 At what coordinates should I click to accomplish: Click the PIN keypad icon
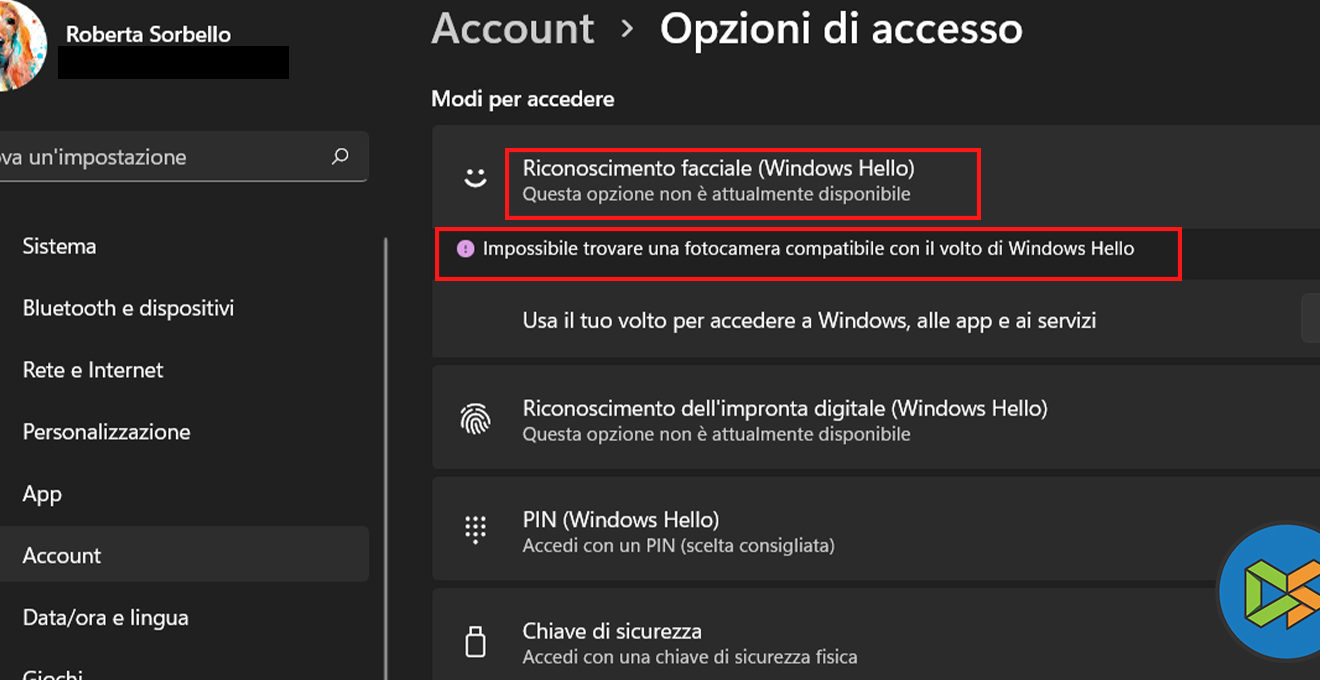coord(475,529)
